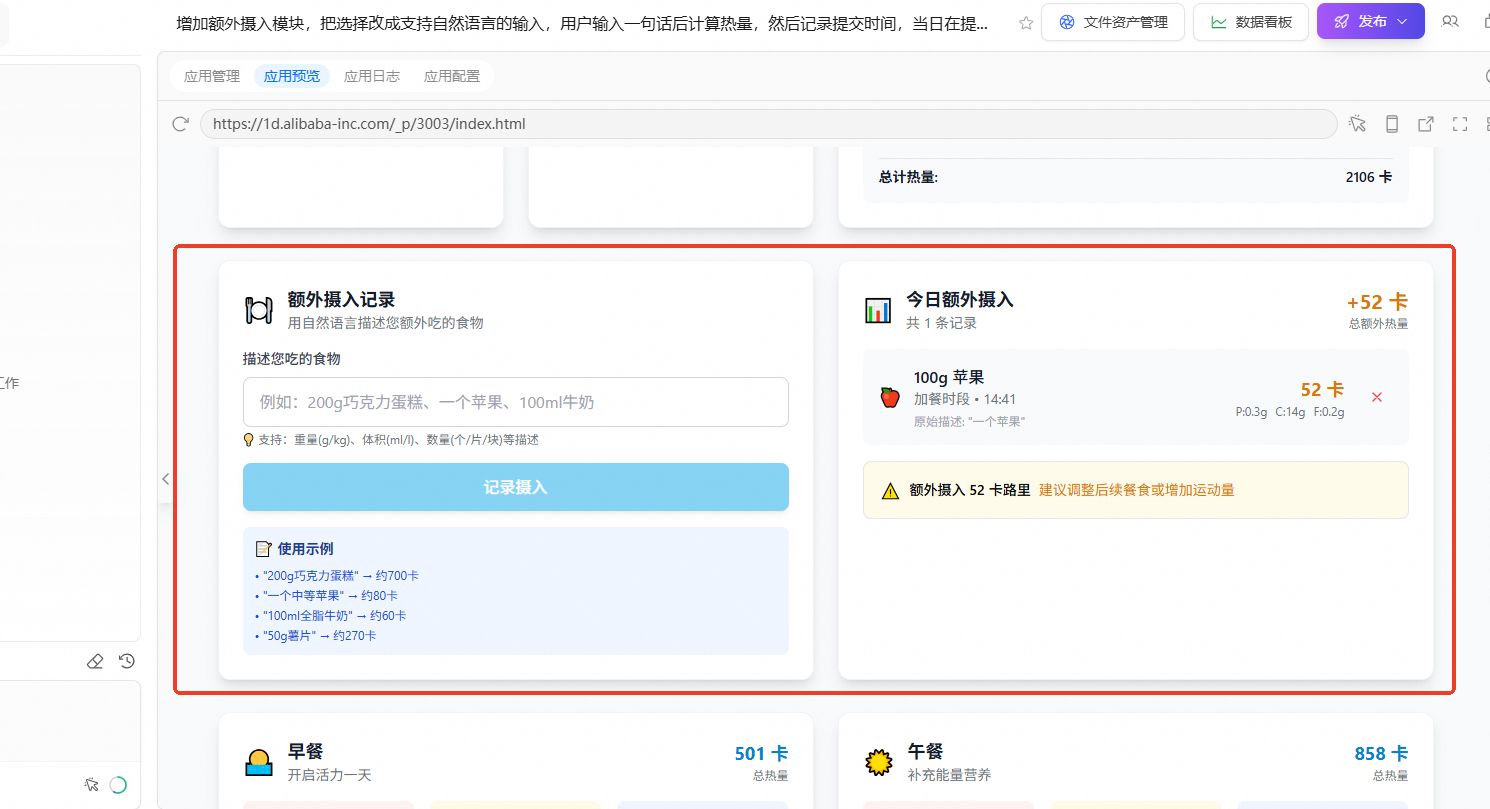Screen dimensions: 1490x809
Task: Click the 早餐 card title
Action: click(305, 751)
